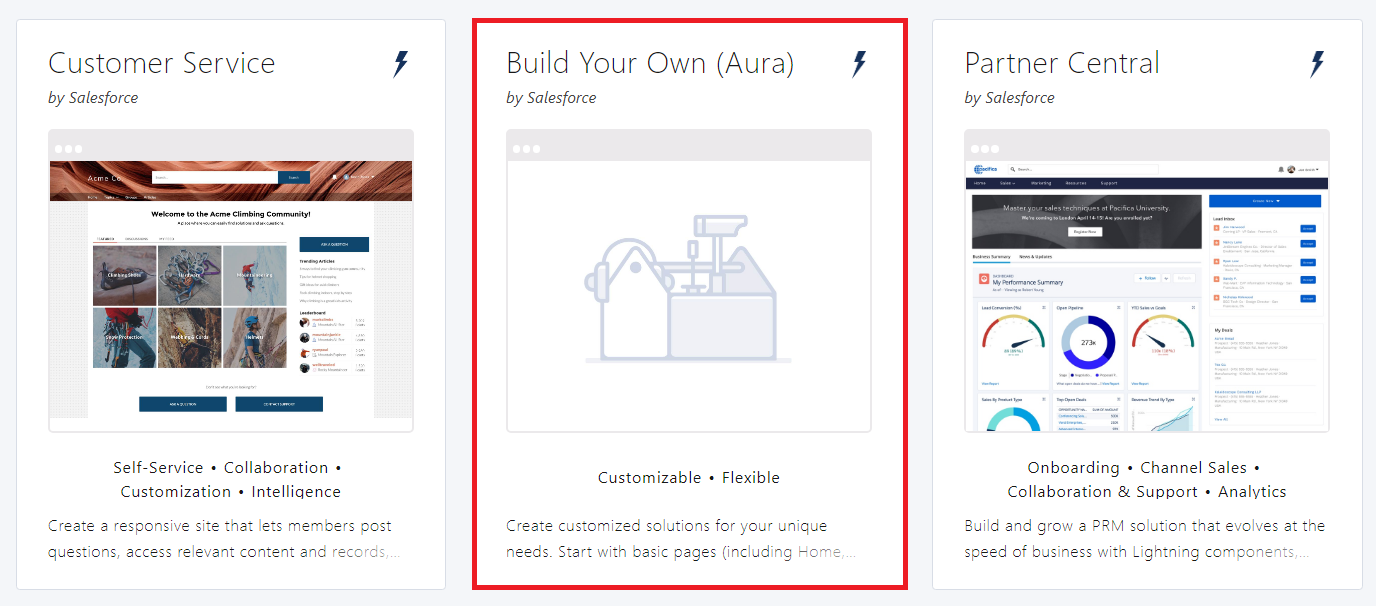Screen dimensions: 1376x606
Task: Select the Customer Service template title
Action: coord(162,63)
